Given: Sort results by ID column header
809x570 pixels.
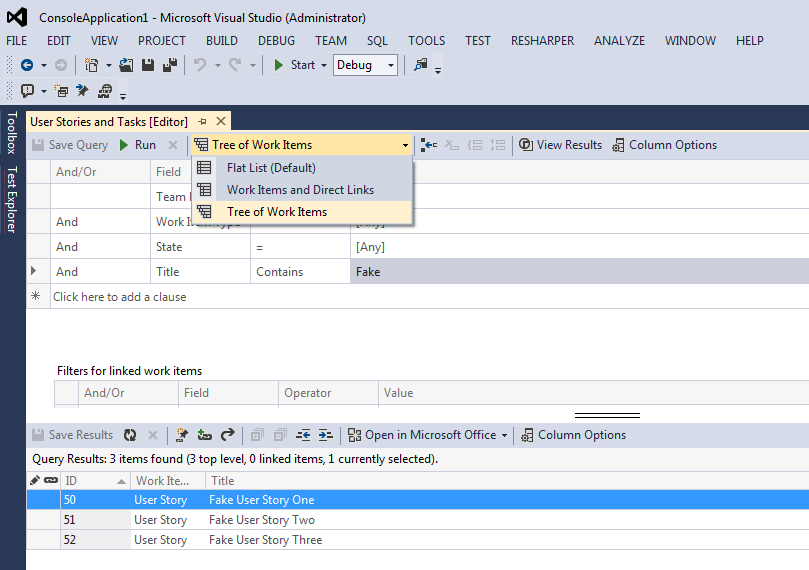Looking at the screenshot, I should (95, 481).
